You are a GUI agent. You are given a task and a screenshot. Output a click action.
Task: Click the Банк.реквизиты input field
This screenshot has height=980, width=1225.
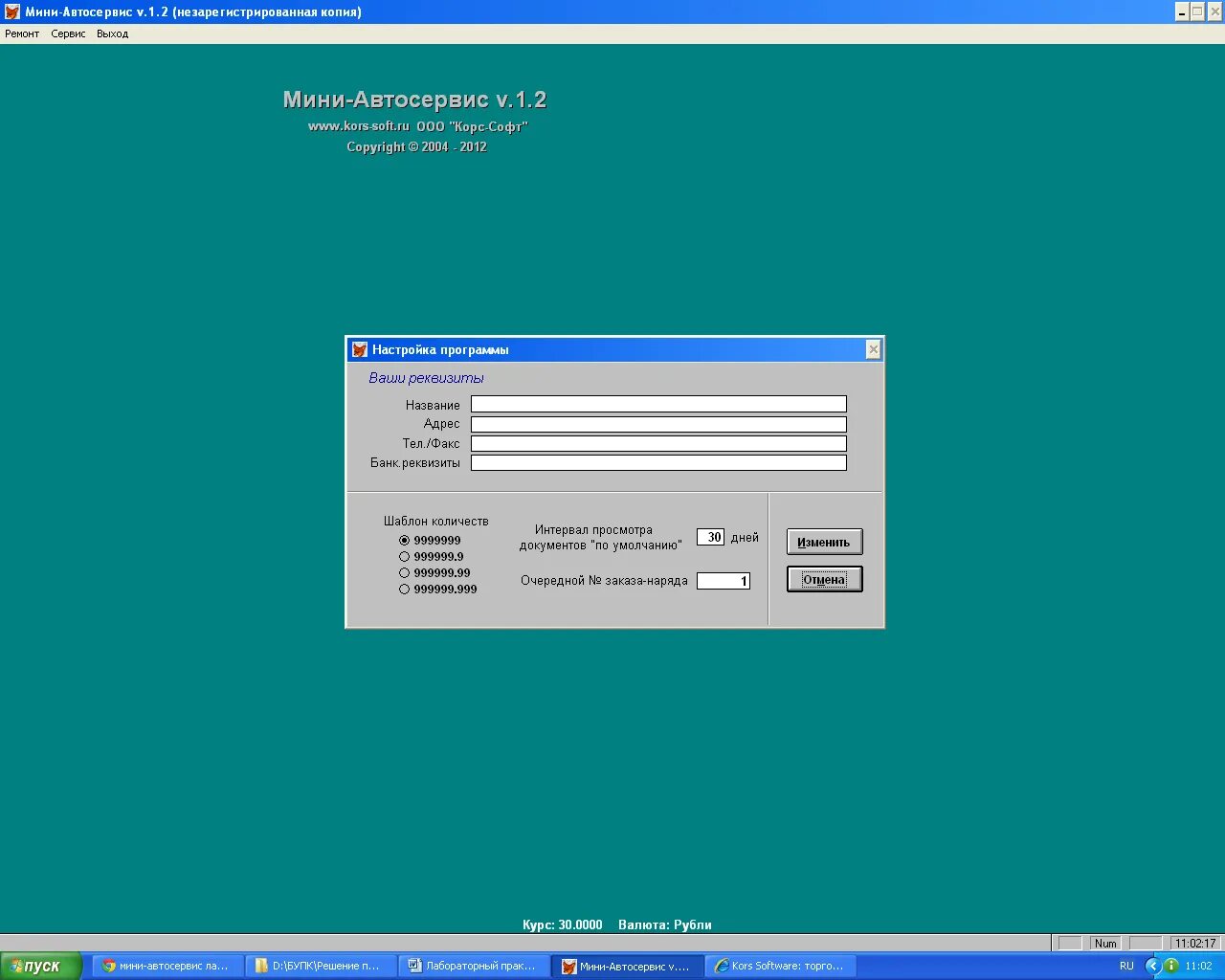pos(658,462)
